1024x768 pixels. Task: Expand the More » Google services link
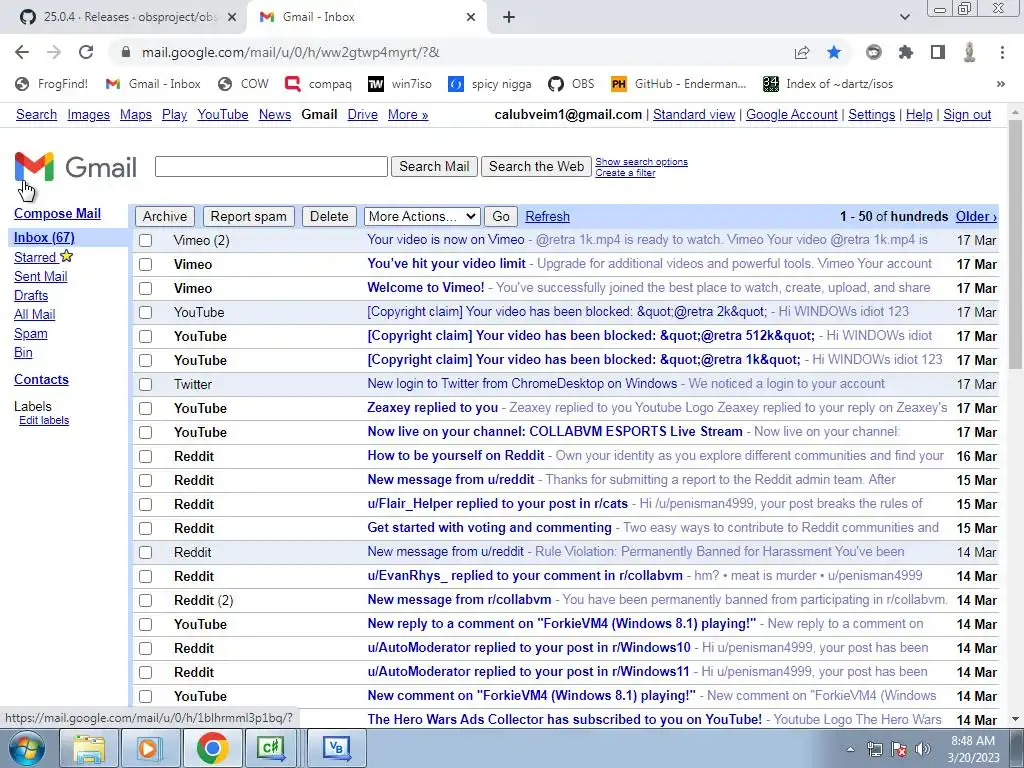click(408, 114)
